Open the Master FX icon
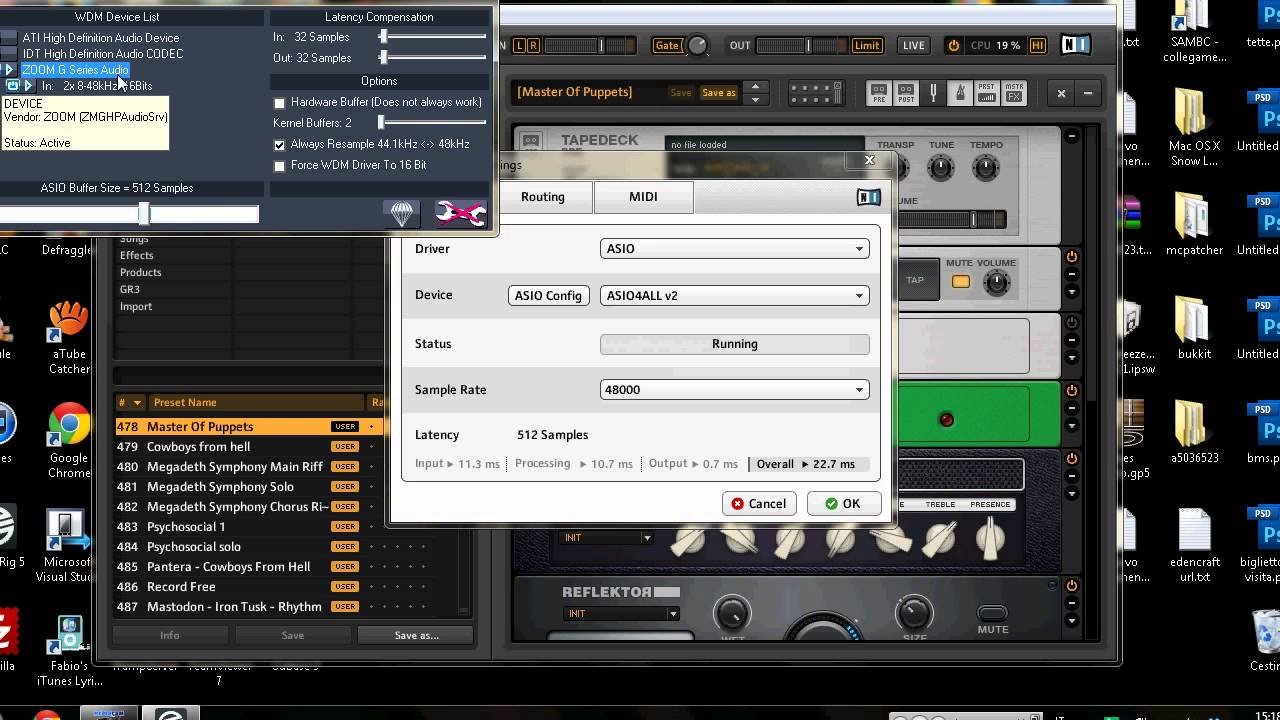Screen dimensions: 1280x720 tap(1014, 93)
